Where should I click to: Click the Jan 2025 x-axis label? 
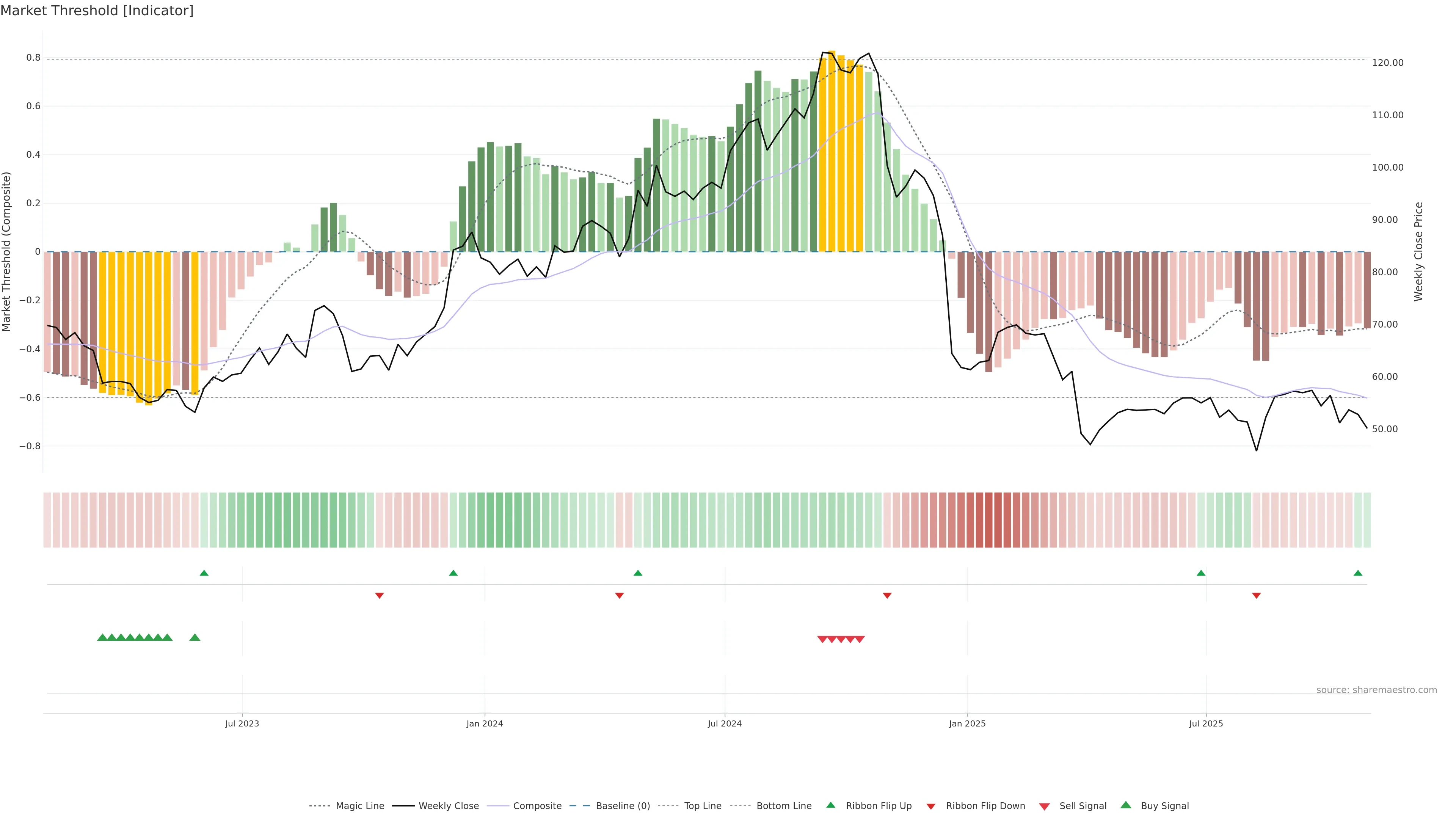tap(967, 723)
